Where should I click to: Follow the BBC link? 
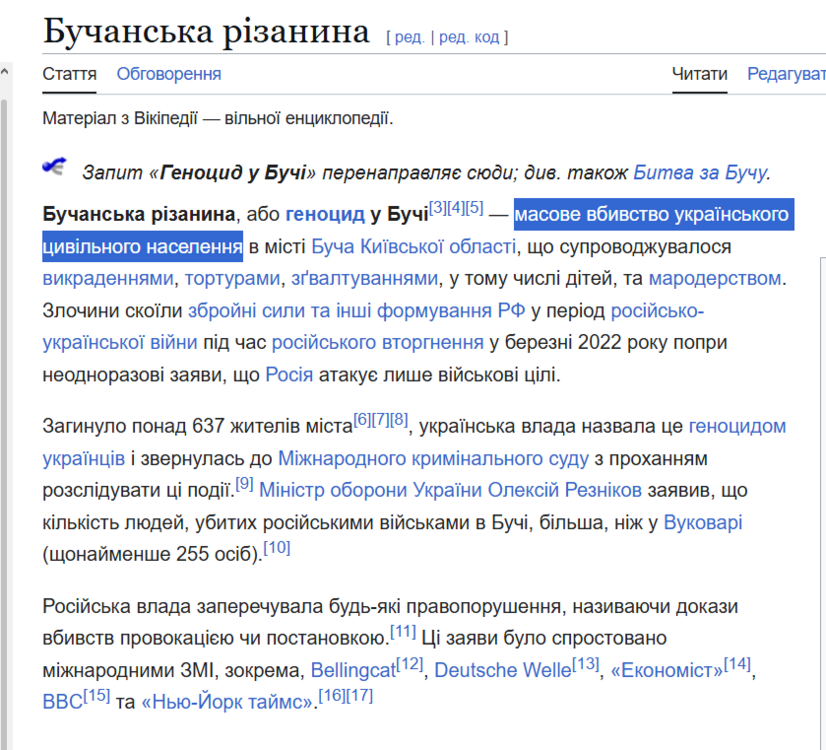pos(63,702)
